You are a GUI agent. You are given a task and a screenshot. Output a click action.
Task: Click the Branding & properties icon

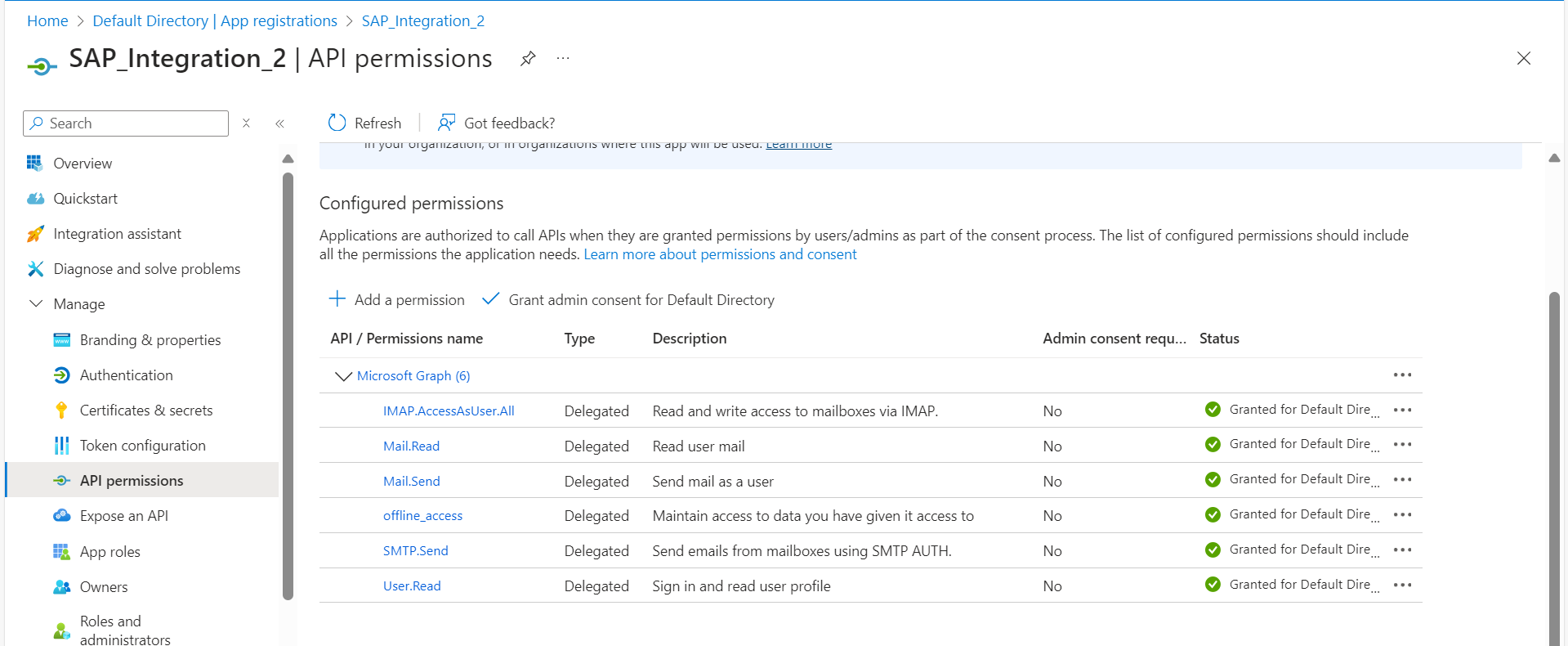61,340
